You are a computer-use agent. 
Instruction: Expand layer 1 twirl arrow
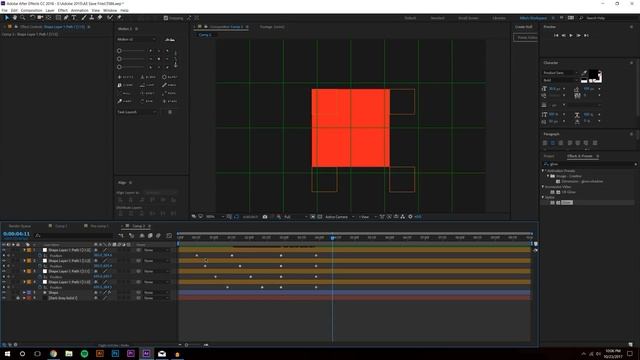coord(24,250)
